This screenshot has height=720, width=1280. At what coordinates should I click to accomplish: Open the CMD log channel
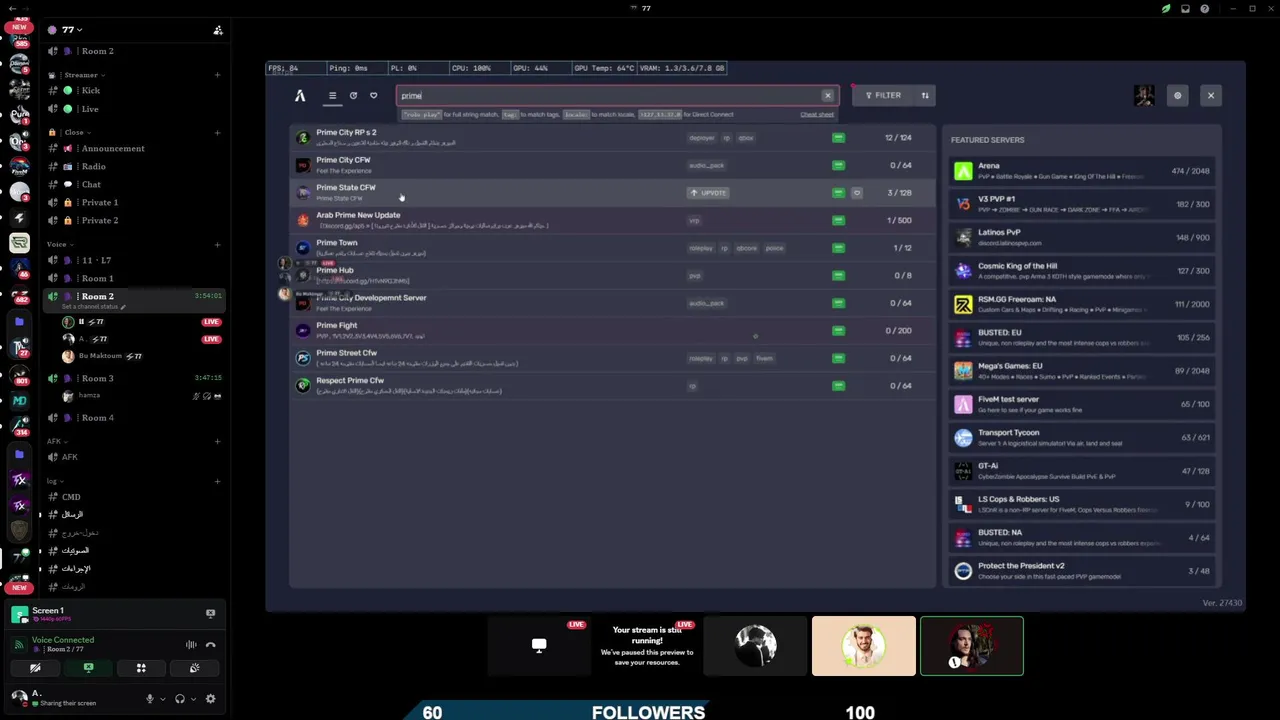click(134, 497)
